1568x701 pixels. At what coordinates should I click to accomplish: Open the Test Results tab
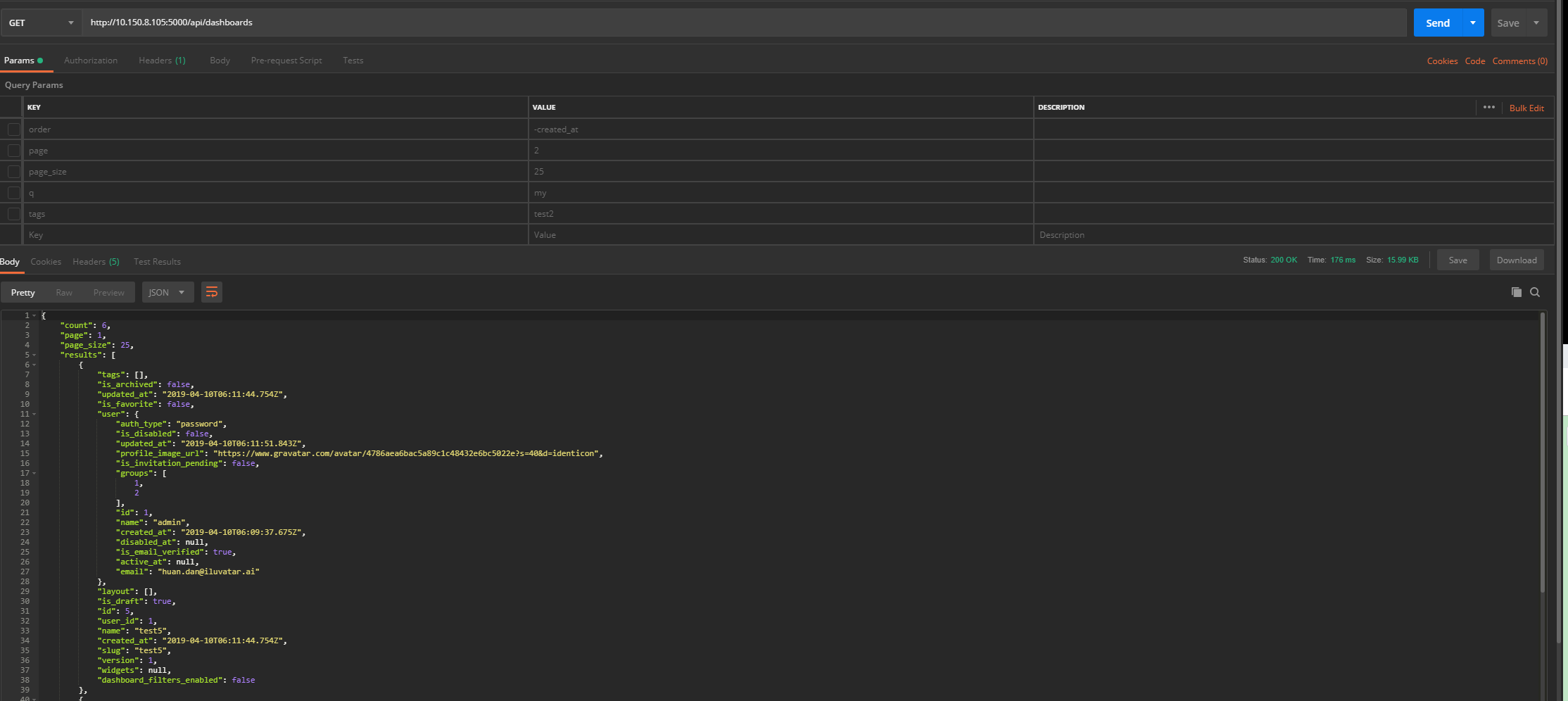coord(156,261)
